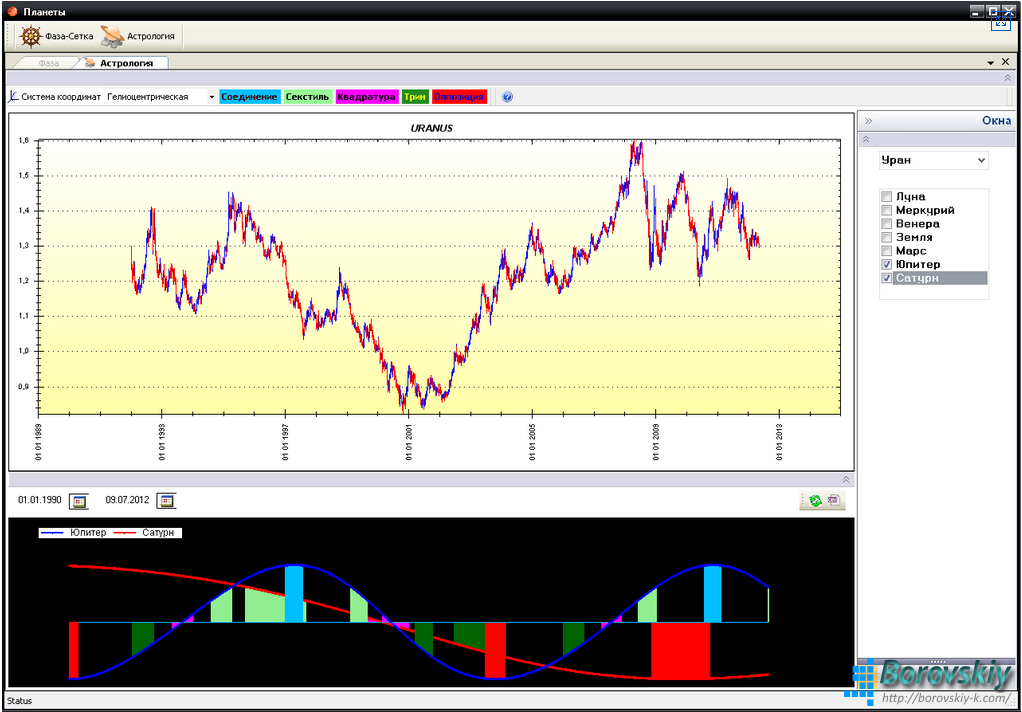Click the Астрология planet toolbar icon

tap(112, 37)
